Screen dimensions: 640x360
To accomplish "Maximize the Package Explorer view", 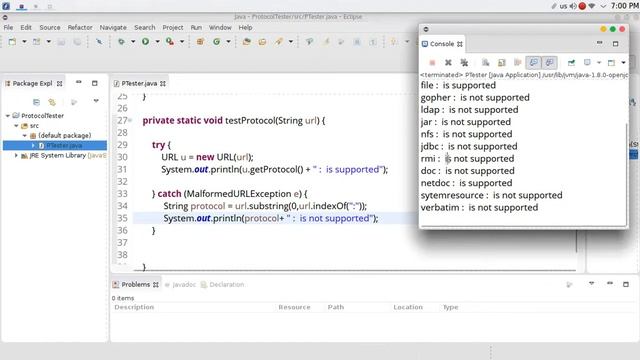I will [95, 83].
